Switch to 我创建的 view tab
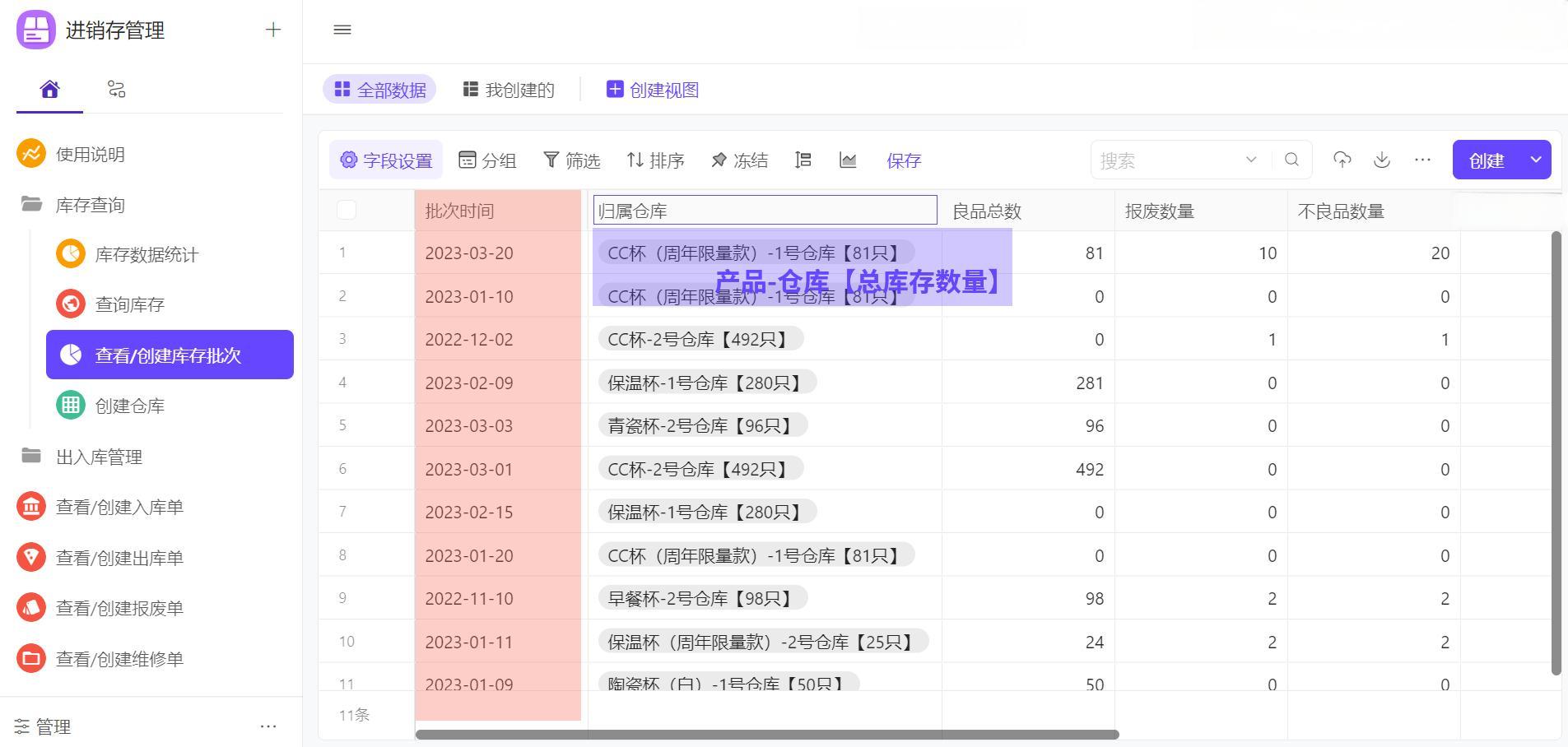This screenshot has width=1568, height=747. (509, 90)
